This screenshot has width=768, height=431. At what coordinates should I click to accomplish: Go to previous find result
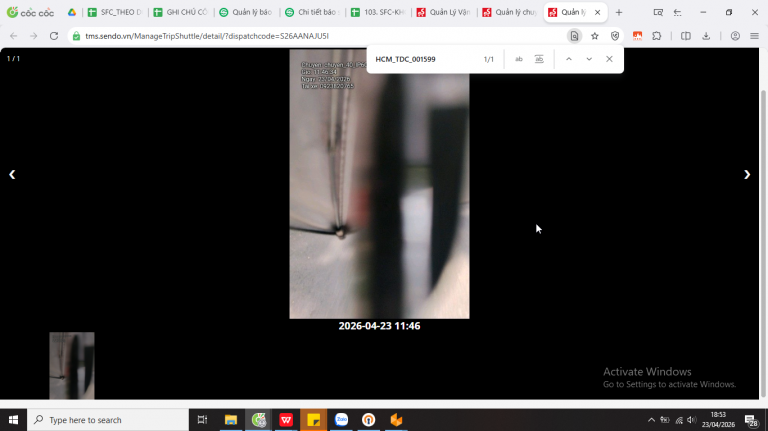tap(569, 59)
